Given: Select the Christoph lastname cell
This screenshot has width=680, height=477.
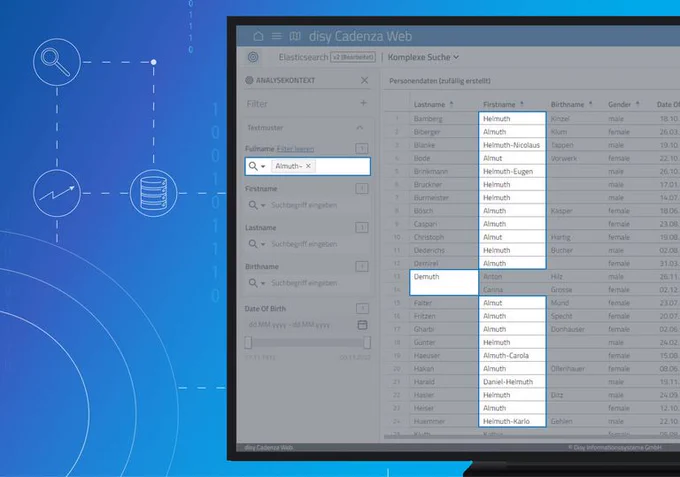Looking at the screenshot, I should pyautogui.click(x=444, y=237).
